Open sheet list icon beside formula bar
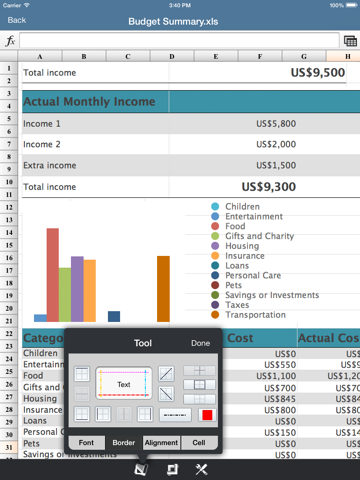The height and width of the screenshot is (480, 360). [350, 41]
